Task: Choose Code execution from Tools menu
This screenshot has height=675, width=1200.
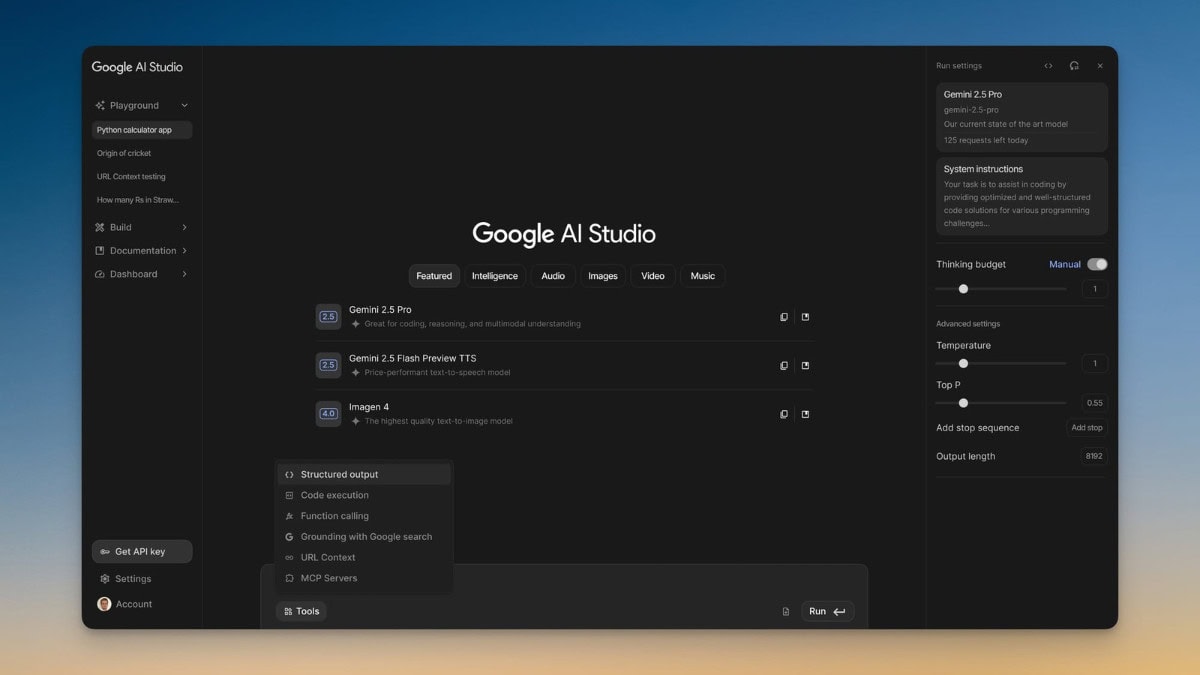Action: pos(364,495)
